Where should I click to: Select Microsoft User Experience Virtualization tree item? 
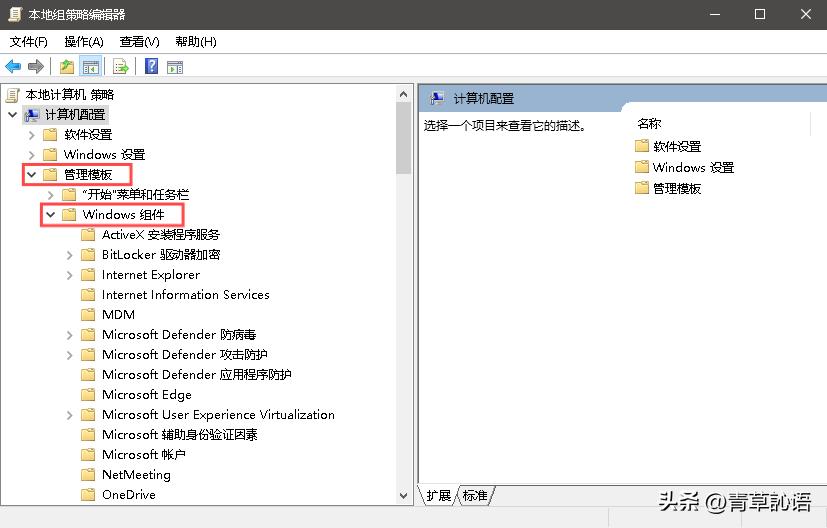point(218,415)
